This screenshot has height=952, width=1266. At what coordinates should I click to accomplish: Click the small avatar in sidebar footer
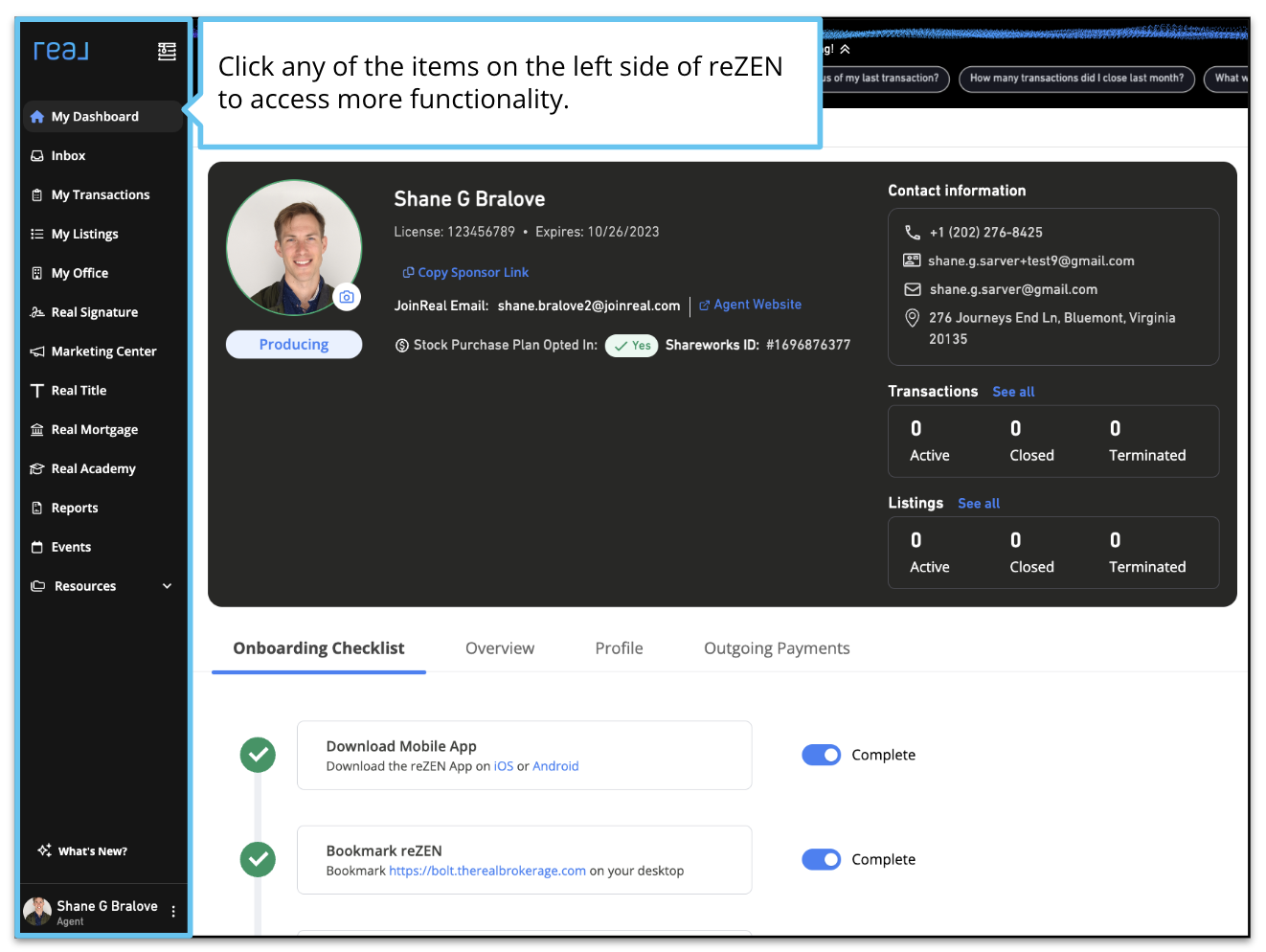pos(37,912)
